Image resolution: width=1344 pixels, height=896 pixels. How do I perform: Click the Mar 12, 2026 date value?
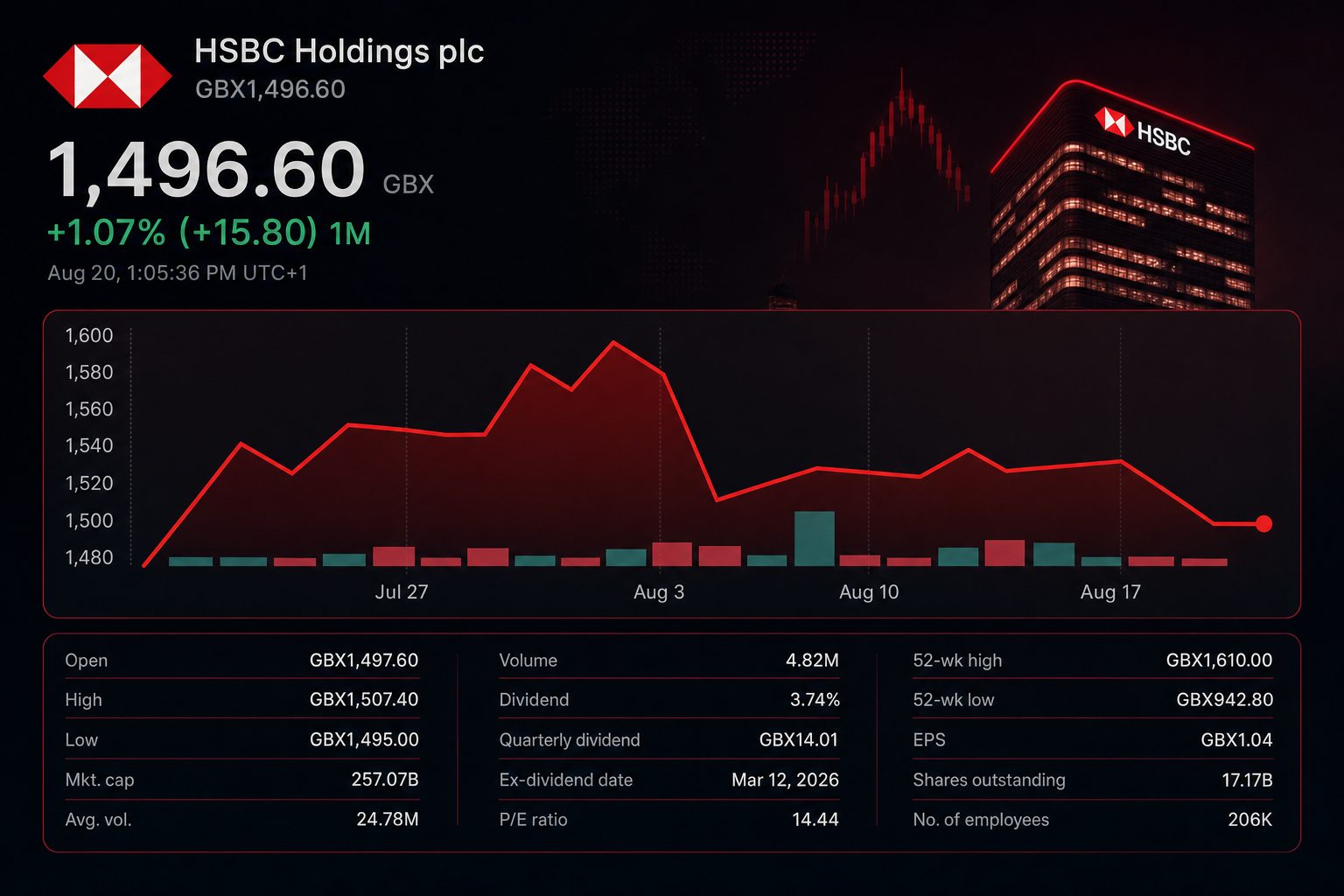(785, 780)
